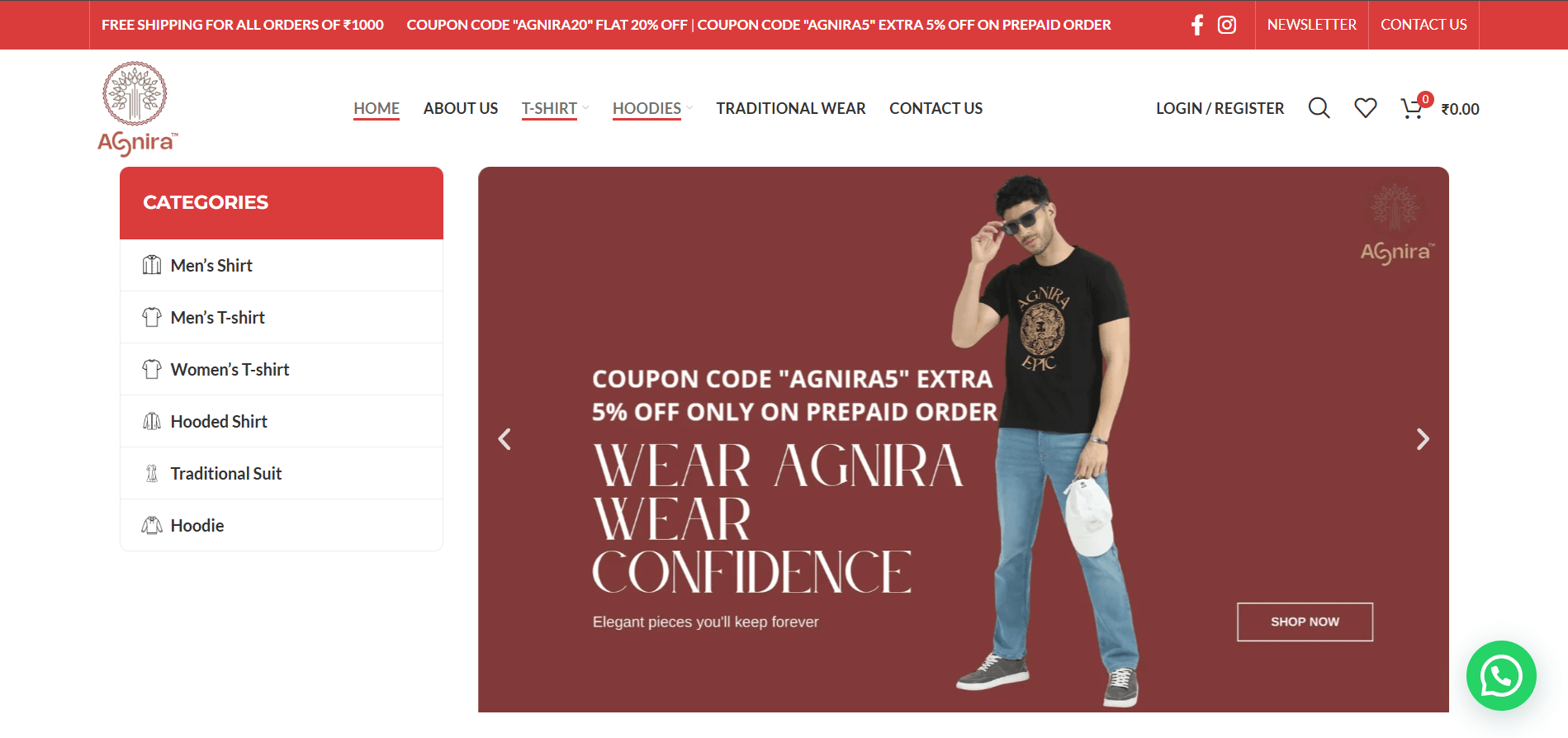1568x738 pixels.
Task: Open Traditional Suit category
Action: 282,473
